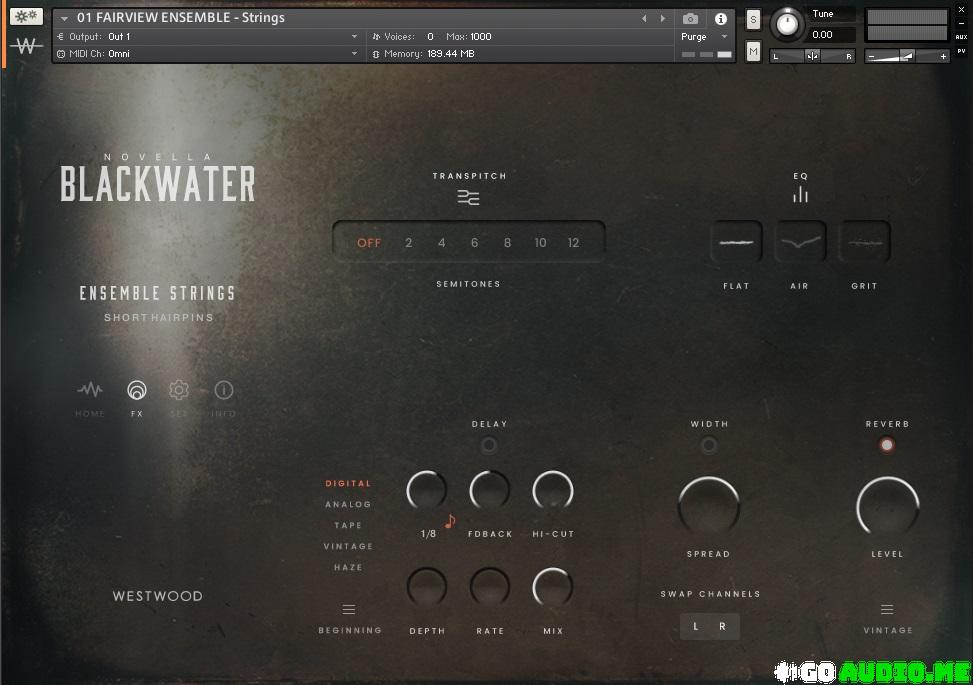Show instrument info with the header i icon

click(720, 19)
